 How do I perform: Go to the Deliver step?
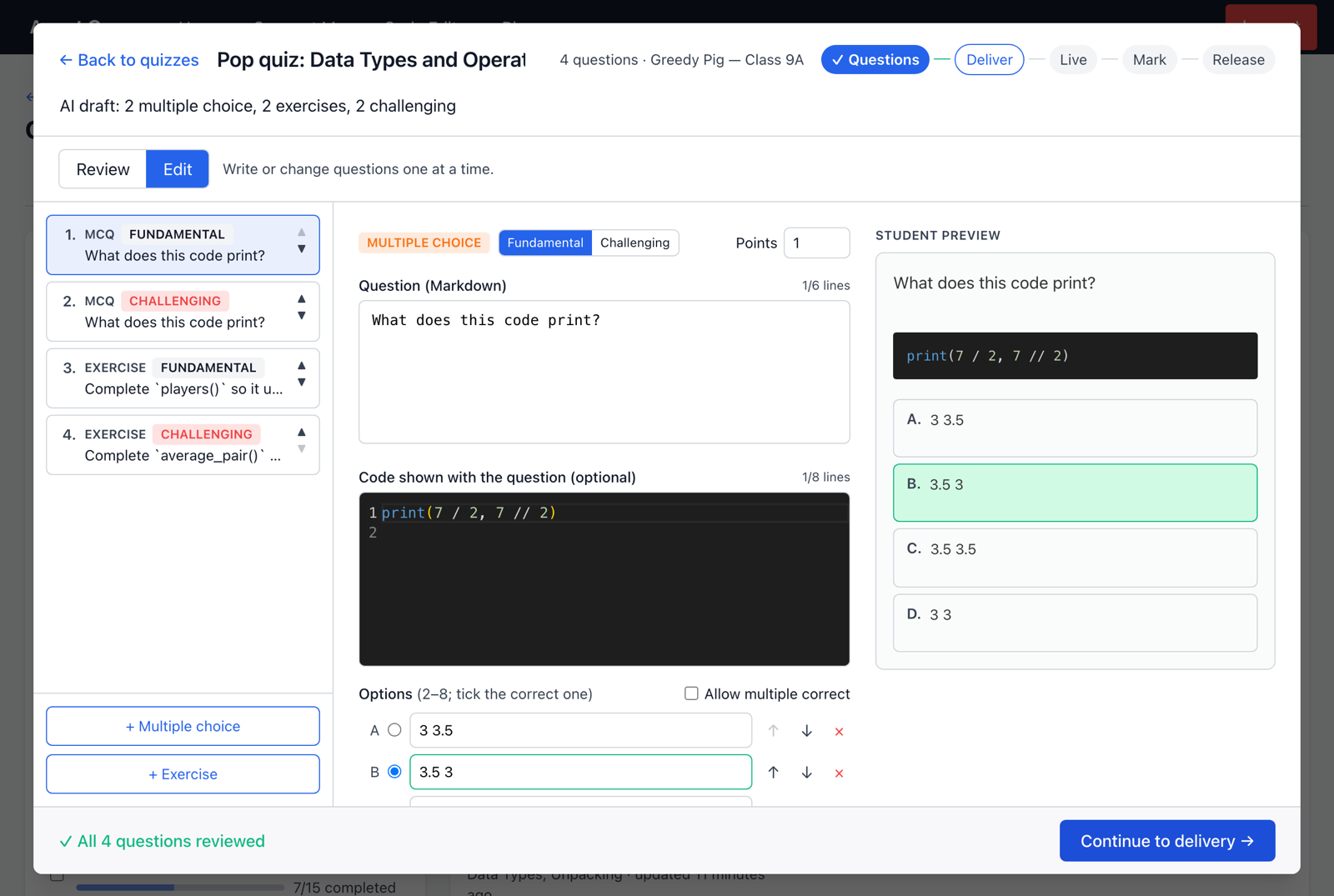coord(989,60)
